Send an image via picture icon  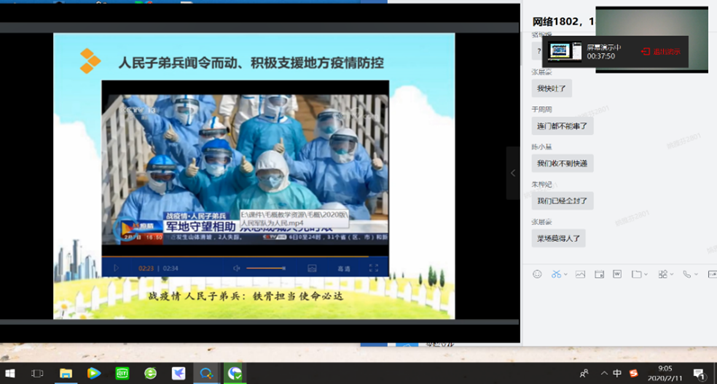coord(580,274)
